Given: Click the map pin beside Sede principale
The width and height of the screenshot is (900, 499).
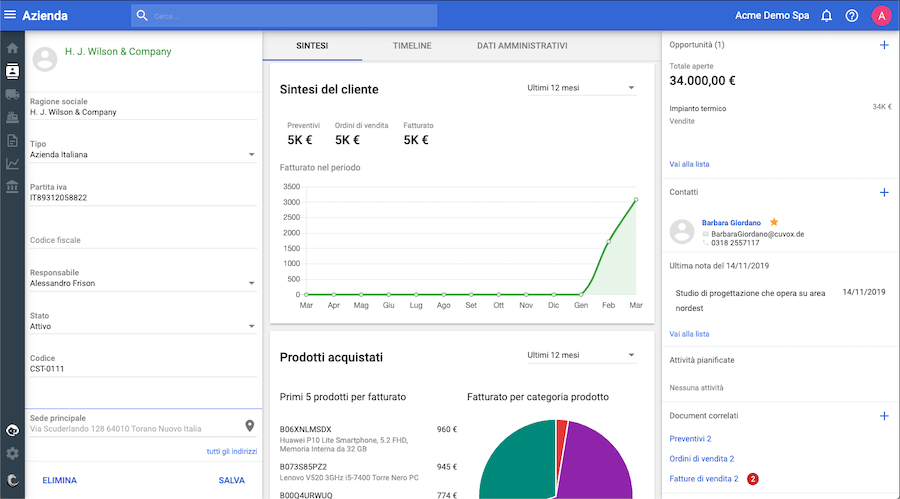Looking at the screenshot, I should [250, 427].
